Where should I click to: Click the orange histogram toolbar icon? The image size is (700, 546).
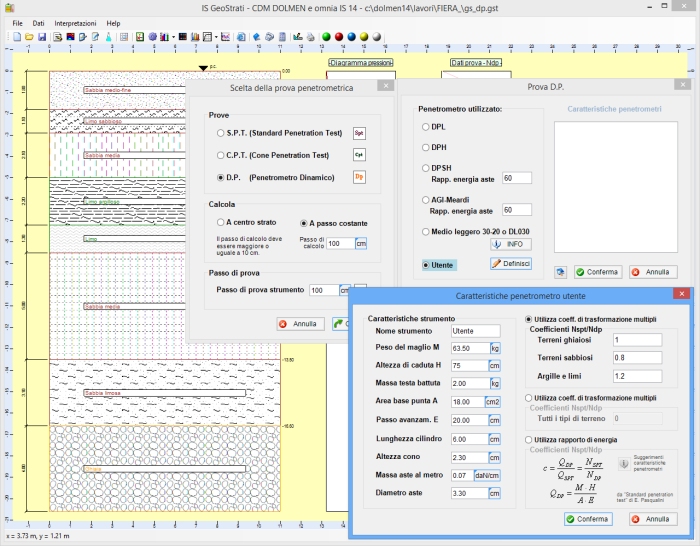195,37
